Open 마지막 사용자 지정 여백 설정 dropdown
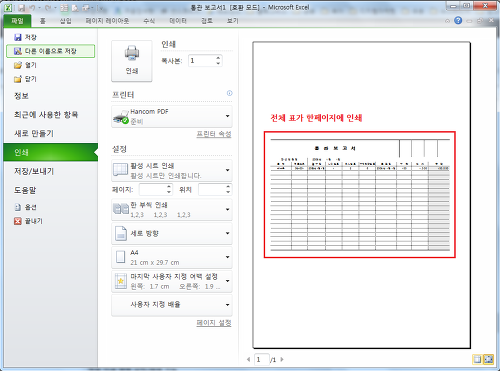Viewport: 500px width, 371px height. [x=172, y=281]
